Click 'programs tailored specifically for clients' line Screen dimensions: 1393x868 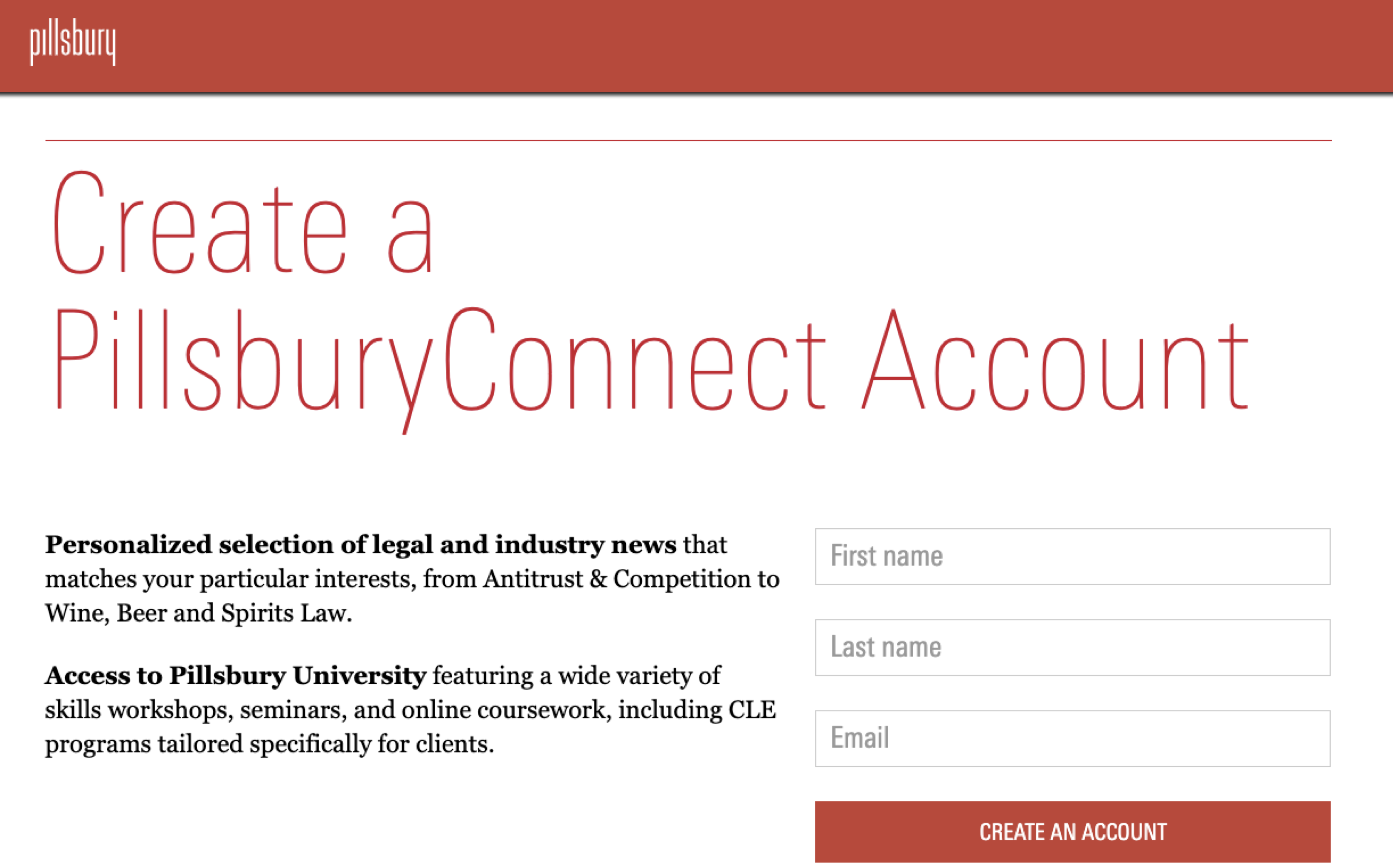(269, 744)
